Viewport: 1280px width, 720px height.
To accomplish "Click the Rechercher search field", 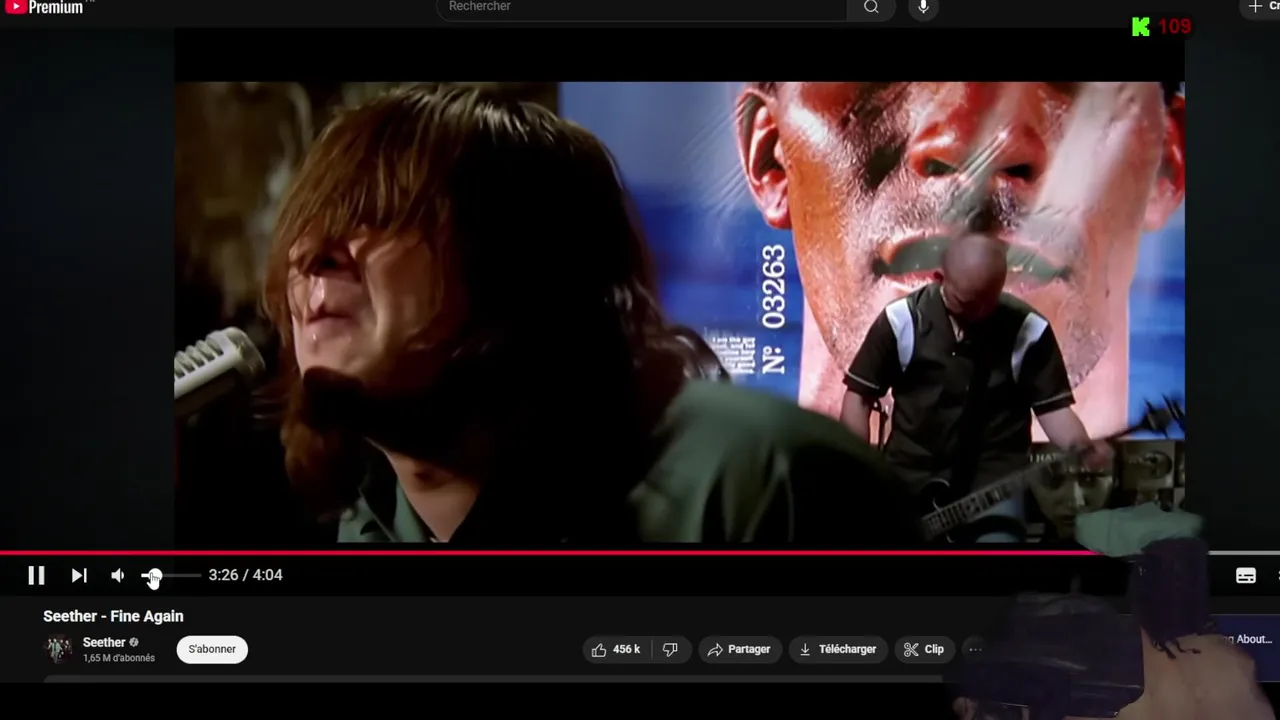I will [641, 7].
